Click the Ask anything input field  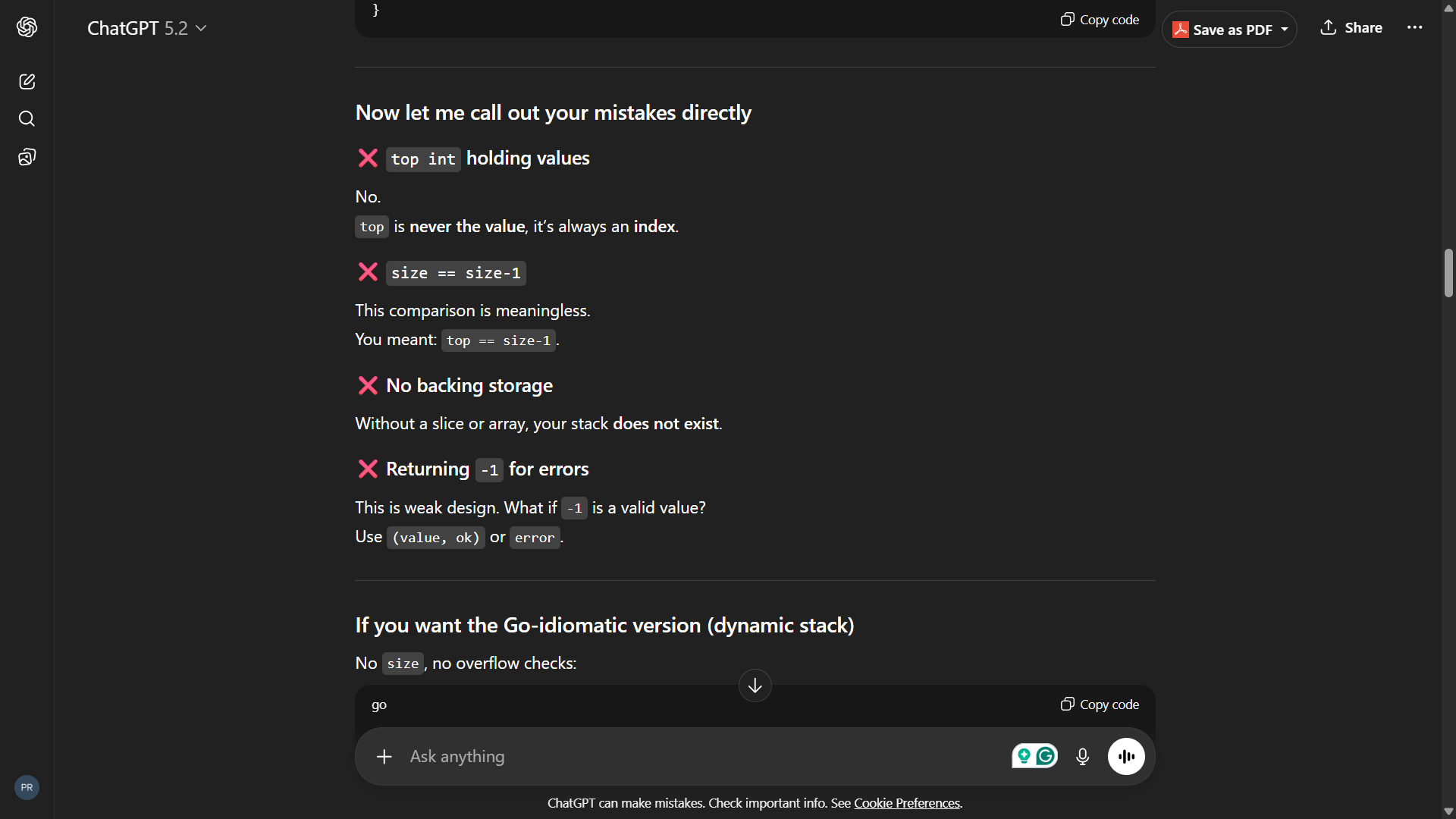click(x=682, y=757)
